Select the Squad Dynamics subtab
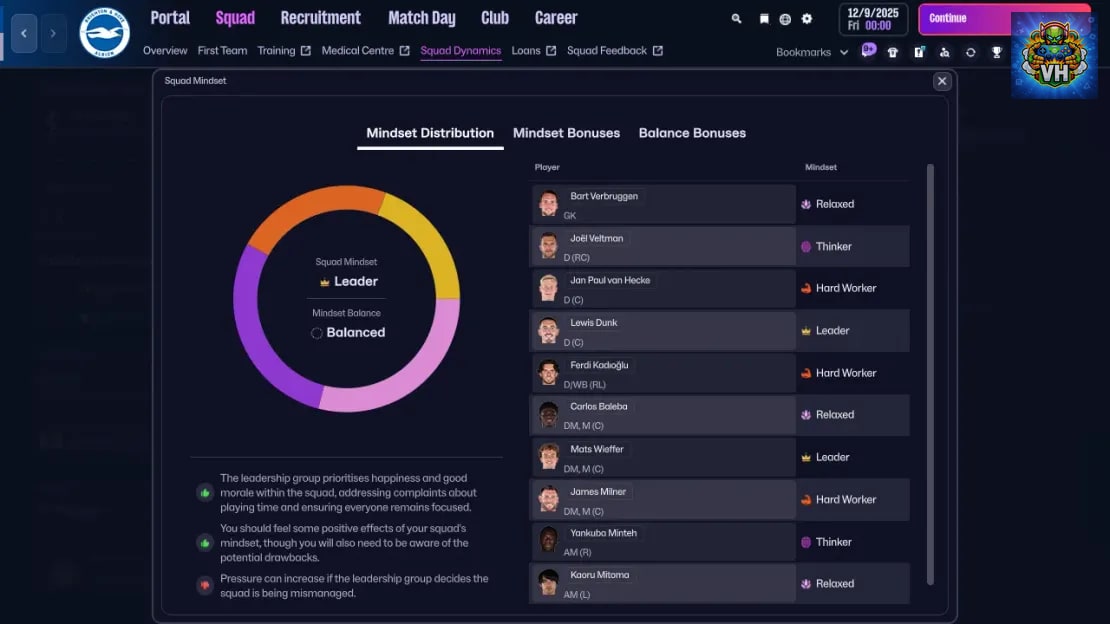1110x624 pixels. (460, 51)
